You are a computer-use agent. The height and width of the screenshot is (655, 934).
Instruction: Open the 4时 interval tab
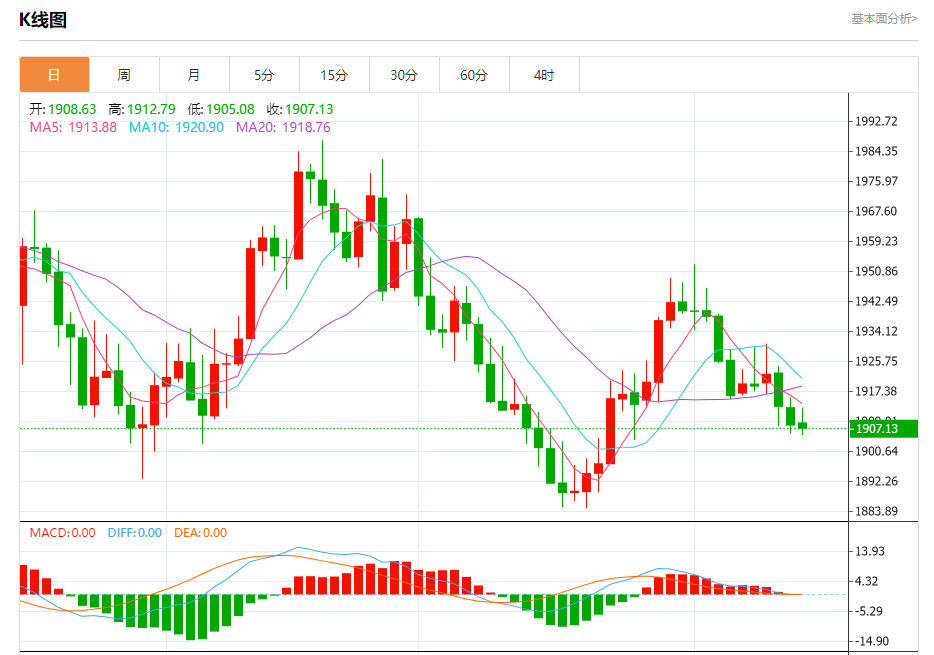click(544, 75)
